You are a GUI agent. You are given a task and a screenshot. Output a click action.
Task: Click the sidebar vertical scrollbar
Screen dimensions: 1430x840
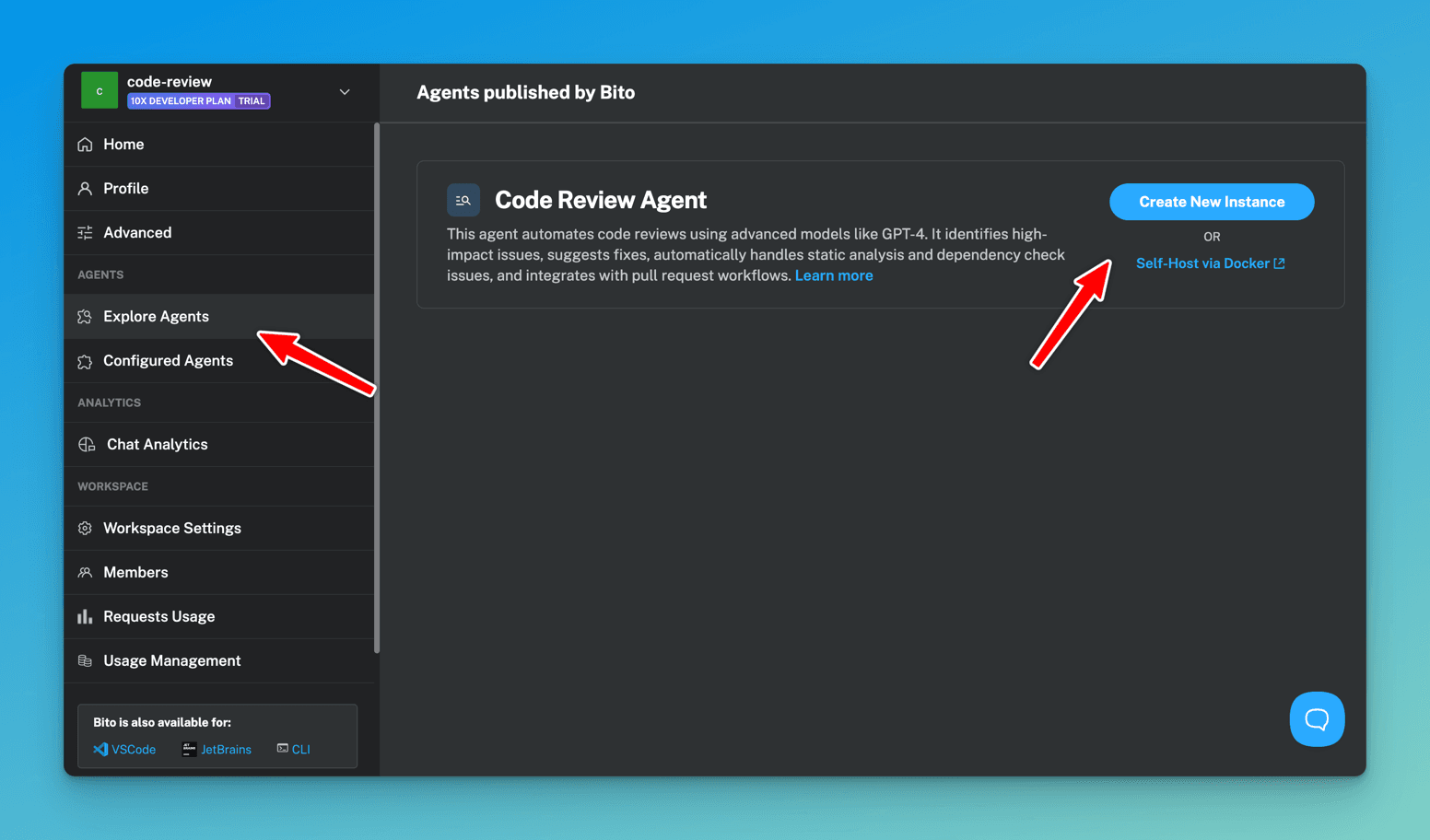[377, 388]
